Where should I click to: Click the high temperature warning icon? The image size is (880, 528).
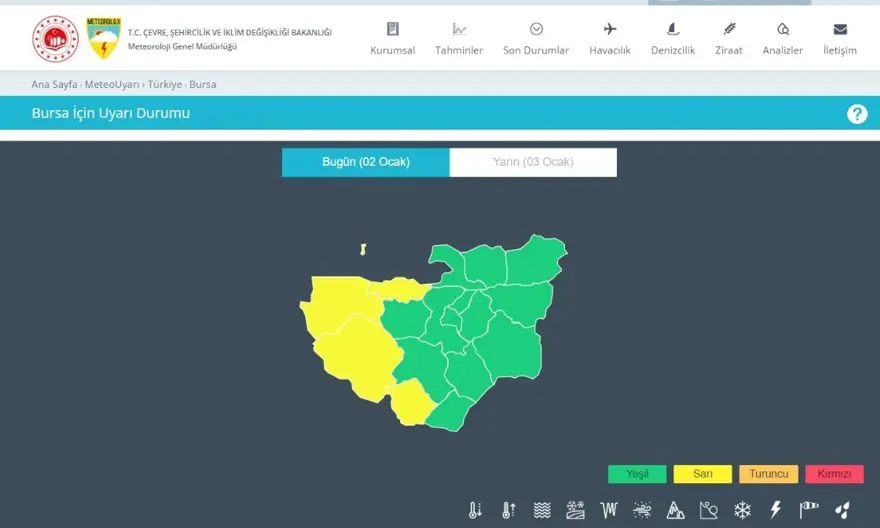(x=508, y=510)
